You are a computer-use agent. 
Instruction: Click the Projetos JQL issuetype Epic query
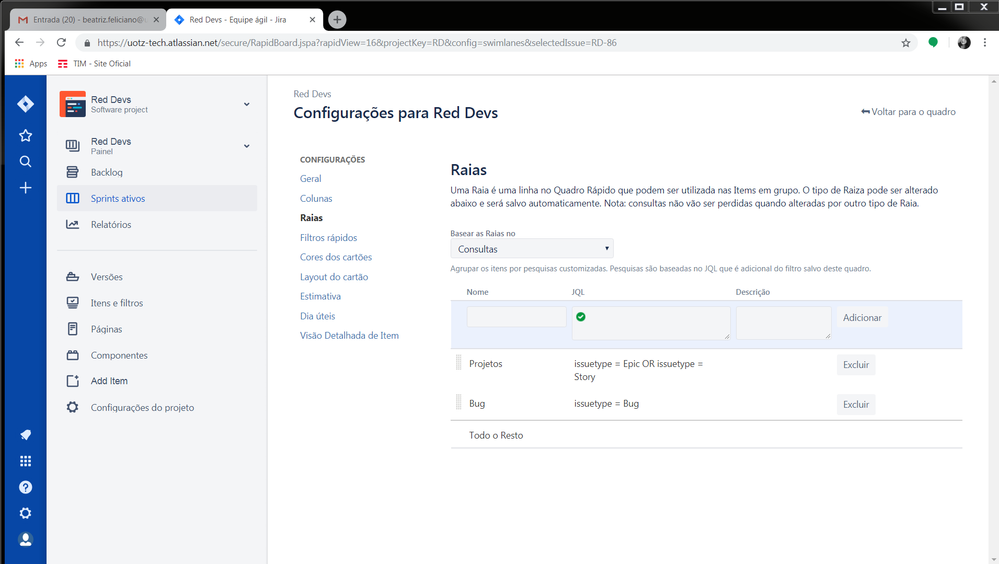pyautogui.click(x=638, y=370)
